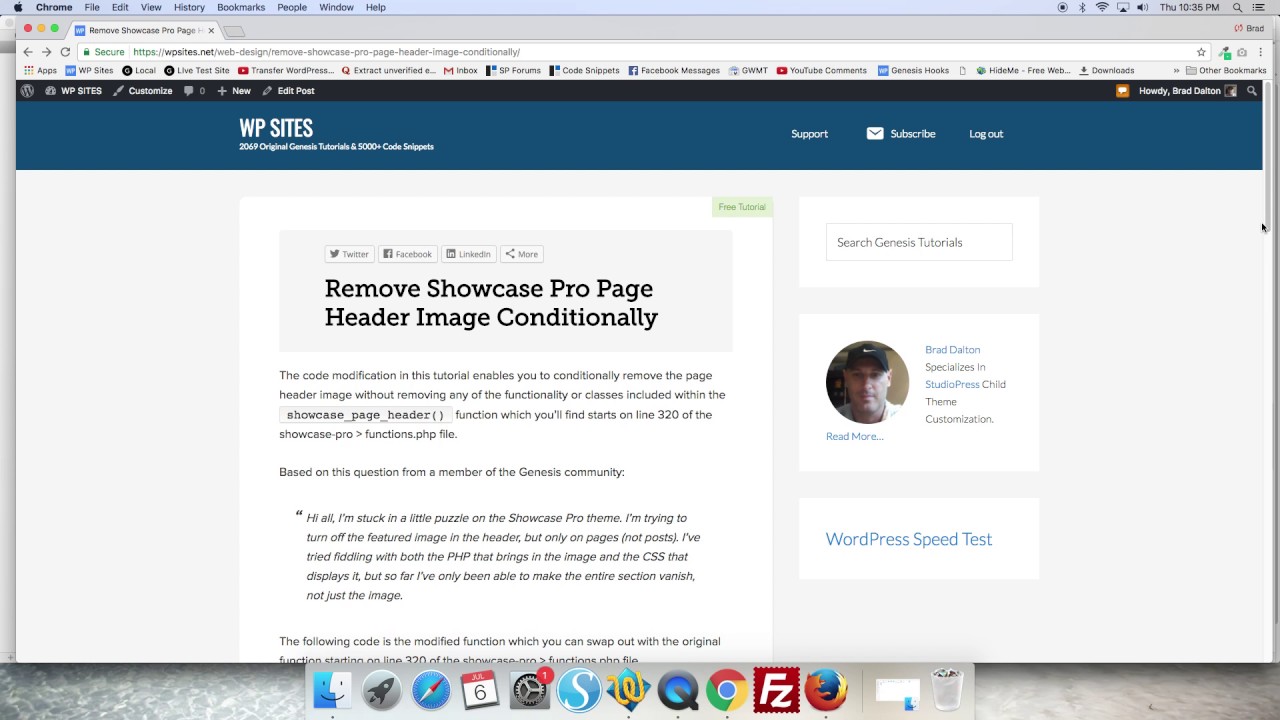Open the StudioPress link in sidebar
The image size is (1280, 720).
952,384
